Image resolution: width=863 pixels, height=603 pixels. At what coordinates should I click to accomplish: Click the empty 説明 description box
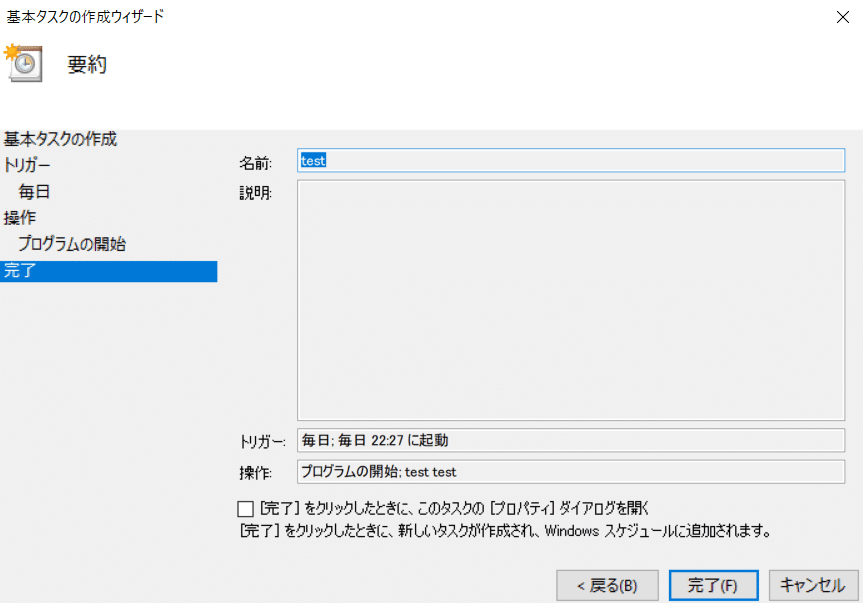pyautogui.click(x=571, y=300)
